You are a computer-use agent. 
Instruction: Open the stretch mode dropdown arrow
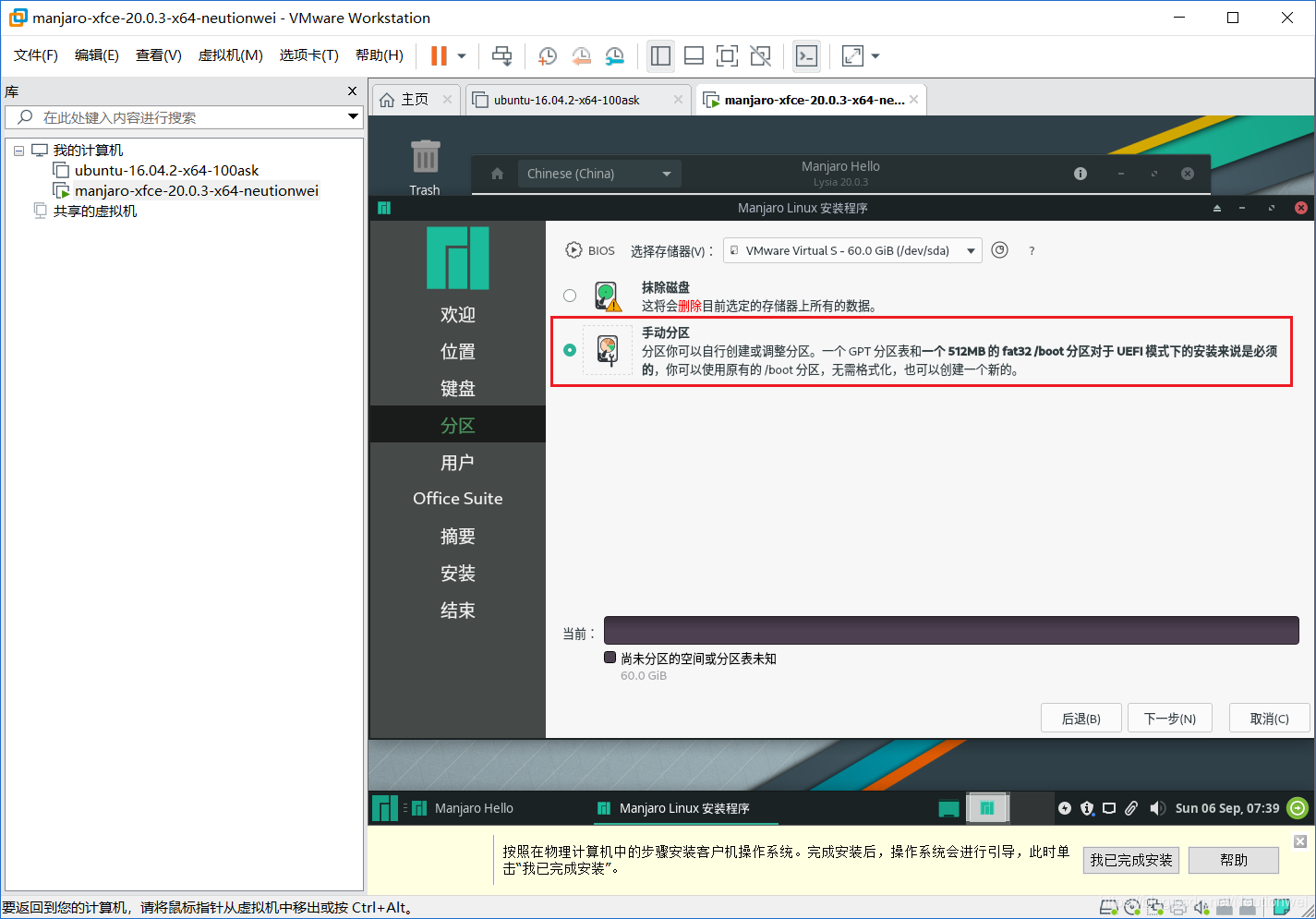pos(875,56)
